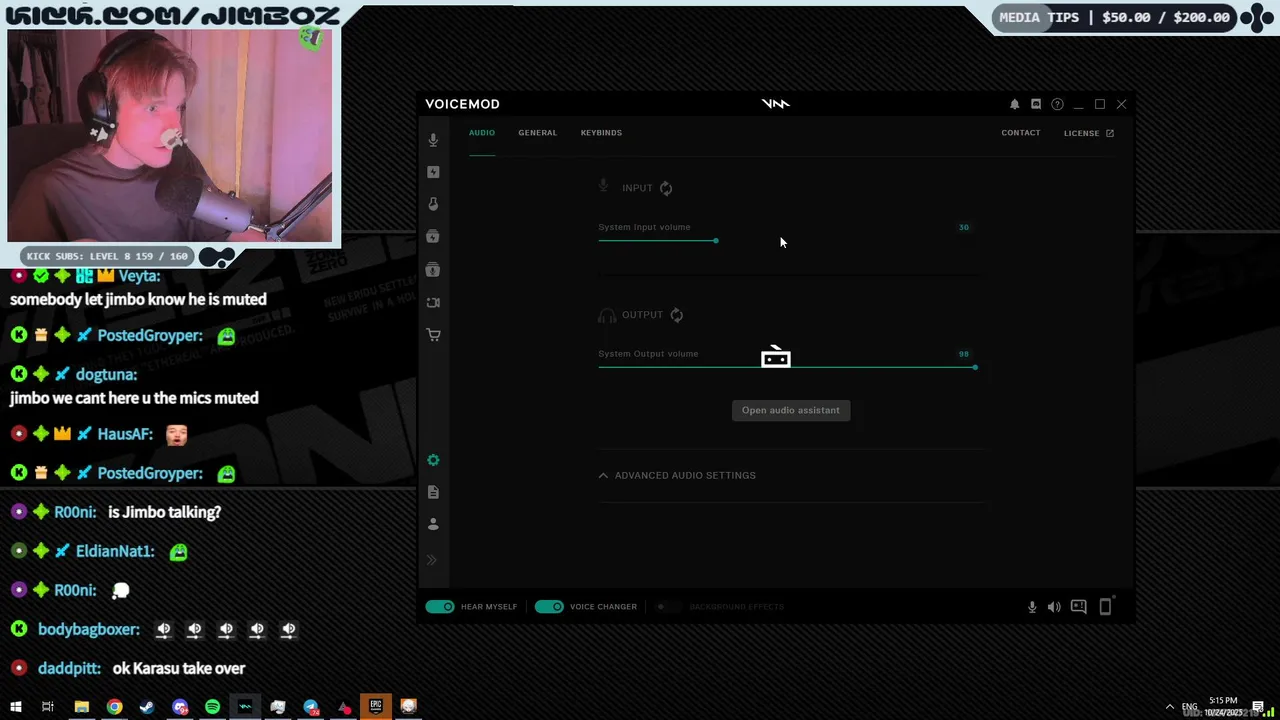Show hidden system tray icons
The width and height of the screenshot is (1280, 720).
[x=1169, y=707]
